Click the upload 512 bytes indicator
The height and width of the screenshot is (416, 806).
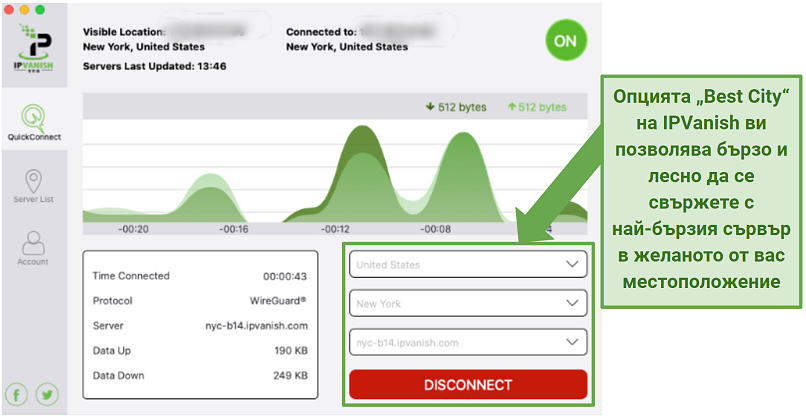[x=537, y=107]
